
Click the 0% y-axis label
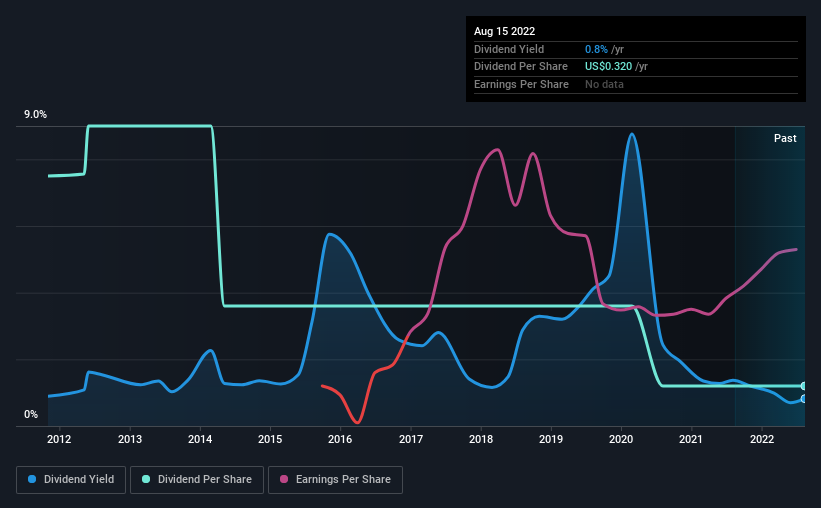pyautogui.click(x=31, y=414)
